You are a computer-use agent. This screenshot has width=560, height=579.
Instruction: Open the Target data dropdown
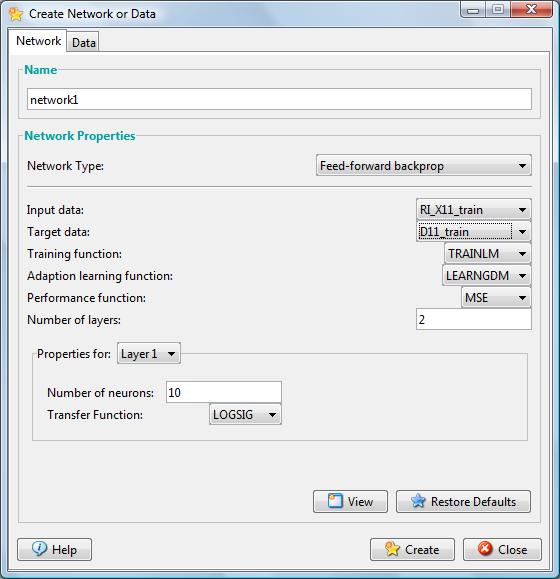coord(474,232)
